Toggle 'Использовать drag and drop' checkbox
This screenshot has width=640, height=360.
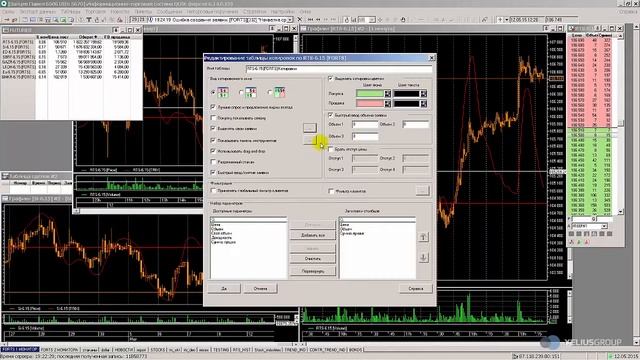click(x=213, y=151)
